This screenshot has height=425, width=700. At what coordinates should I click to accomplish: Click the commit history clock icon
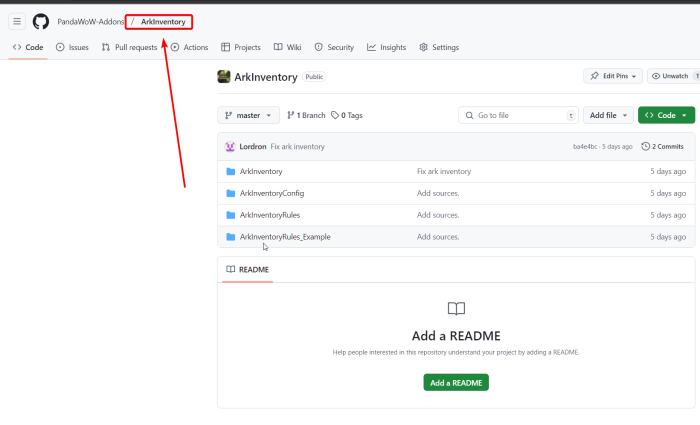[x=645, y=146]
